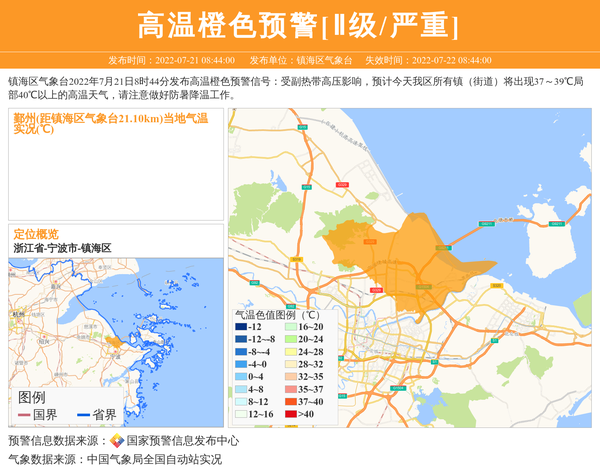The height and width of the screenshot is (471, 600).
Task: Click the orange Zhenhai marker on overview map
Action: click(116, 342)
